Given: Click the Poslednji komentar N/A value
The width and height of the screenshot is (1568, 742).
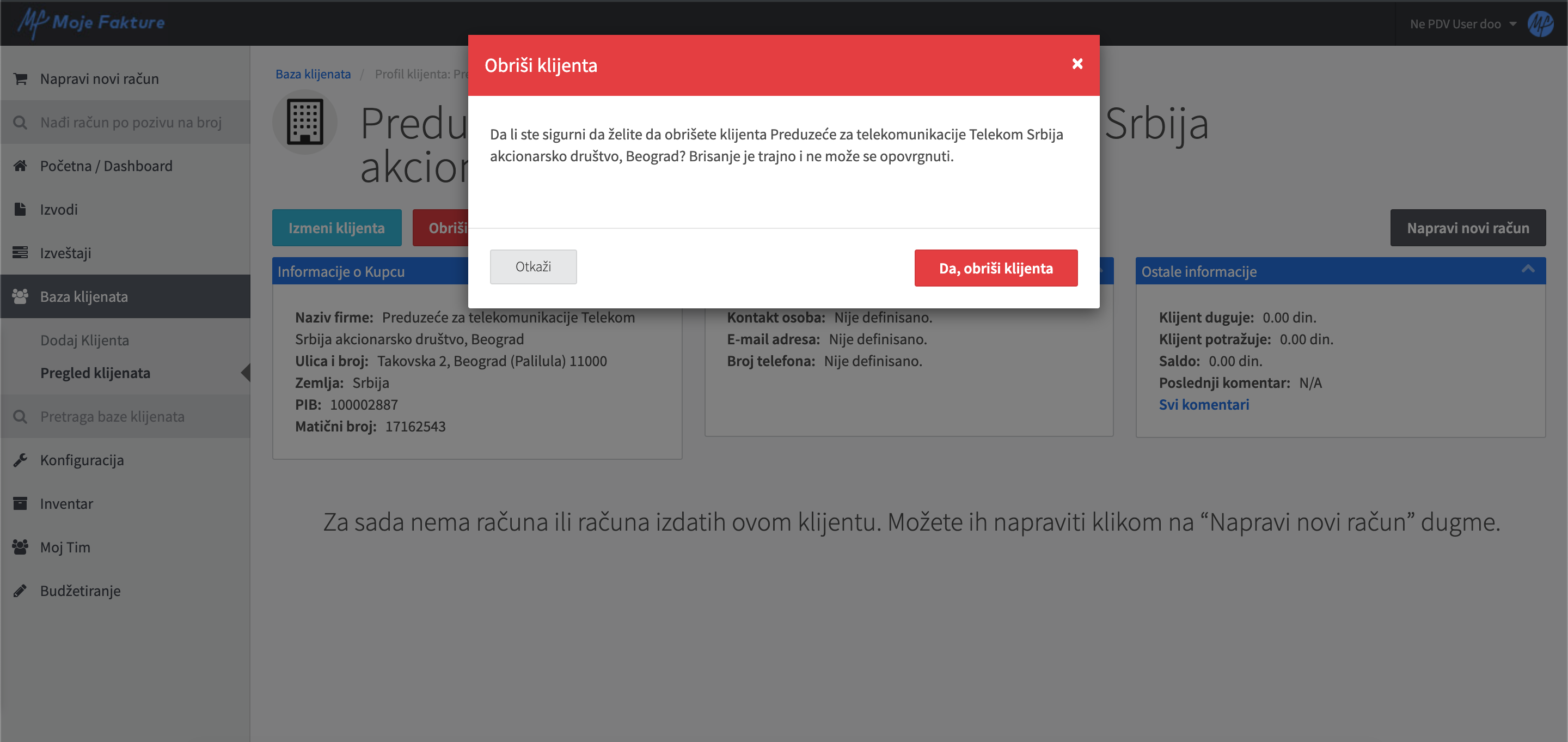Looking at the screenshot, I should tap(1310, 382).
